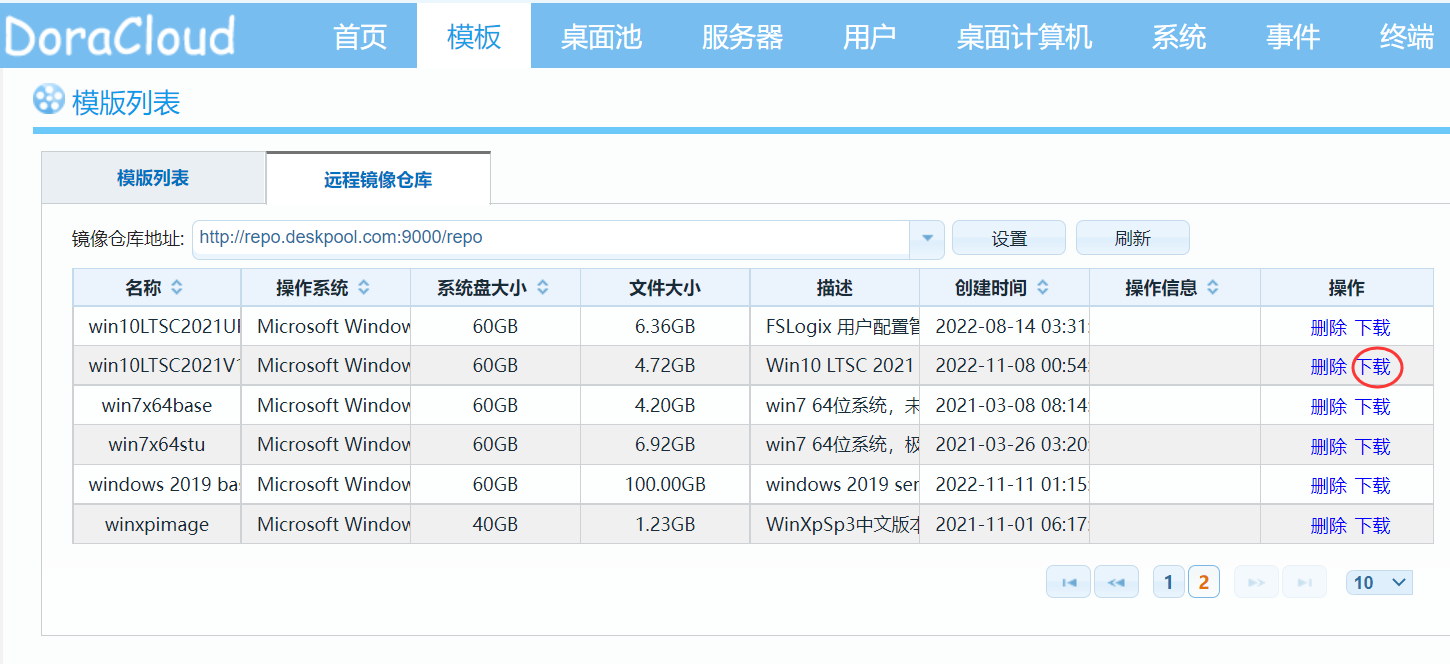Click inside the repository address input field
The image size is (1450, 664).
coord(500,238)
